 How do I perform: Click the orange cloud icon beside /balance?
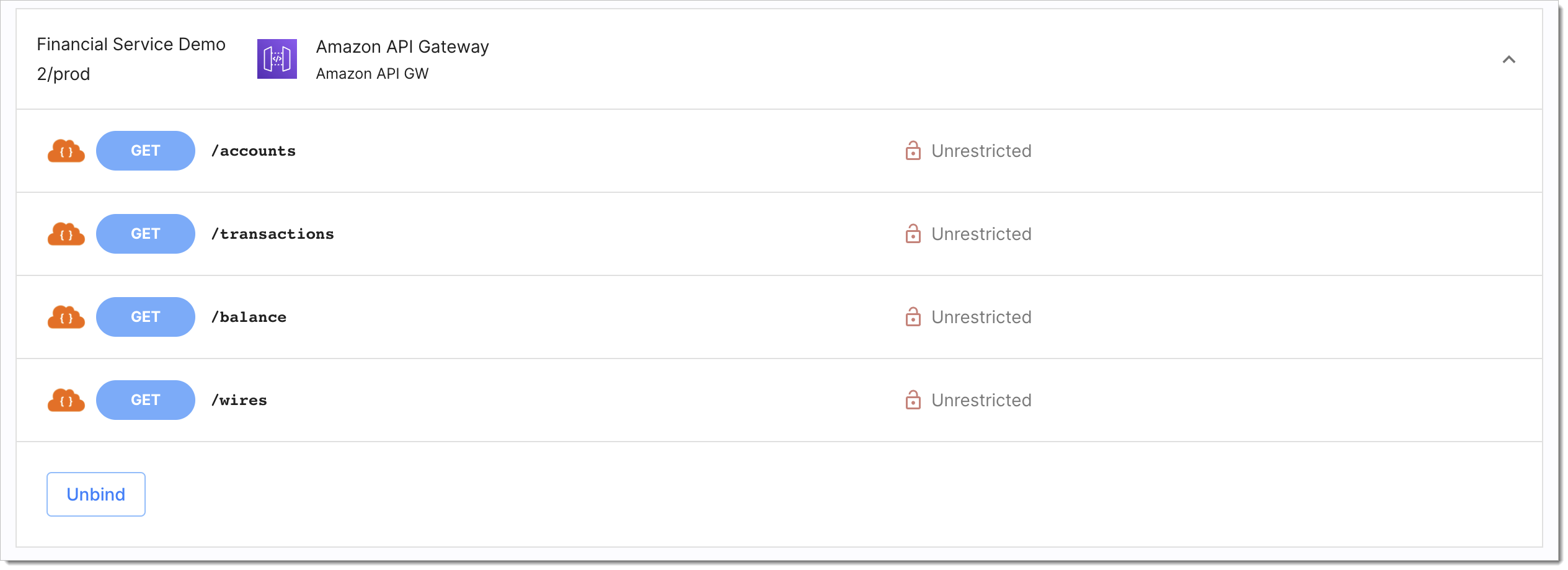coord(66,317)
